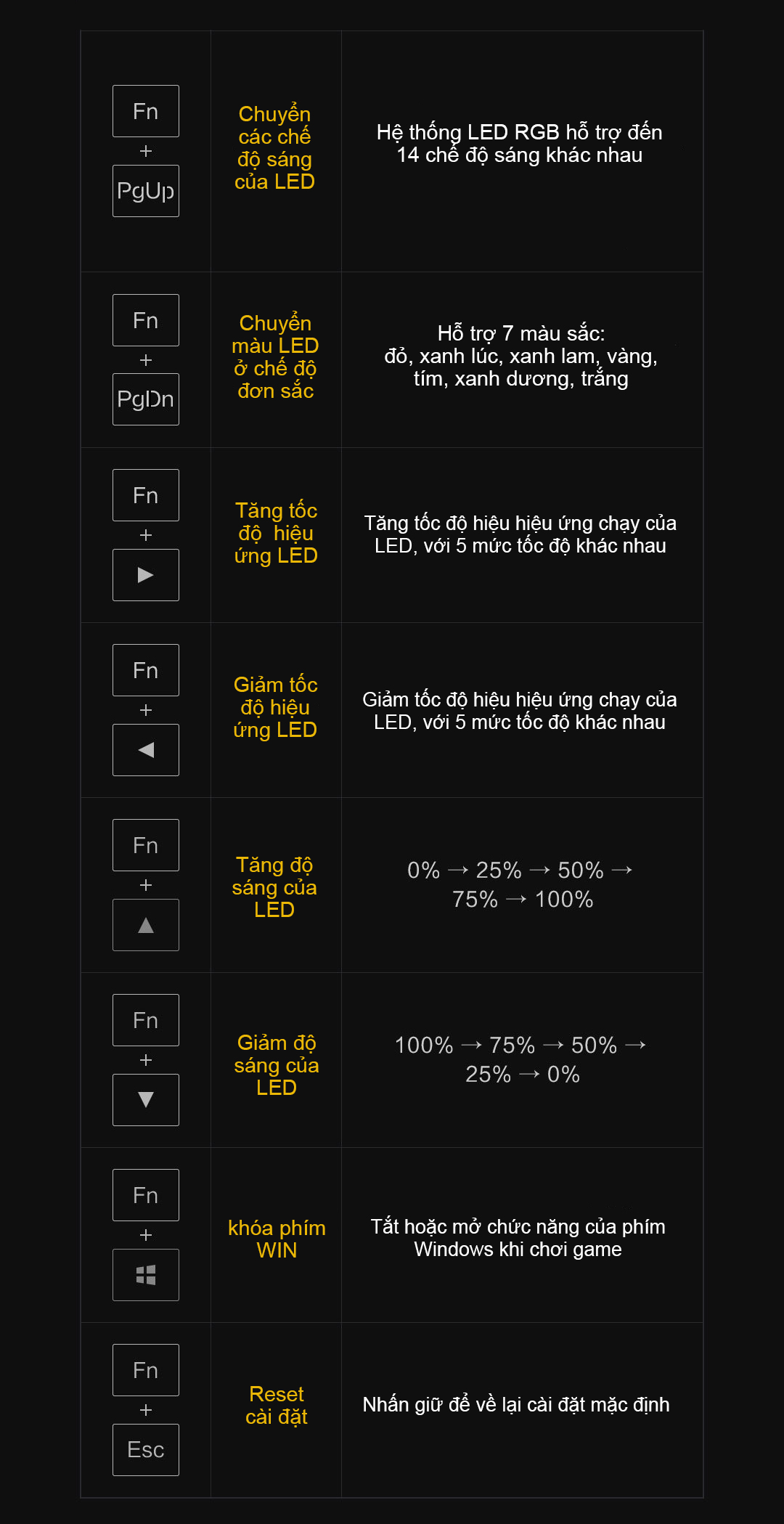This screenshot has width=784, height=1524.
Task: Click the up arrow key icon
Action: point(145,925)
